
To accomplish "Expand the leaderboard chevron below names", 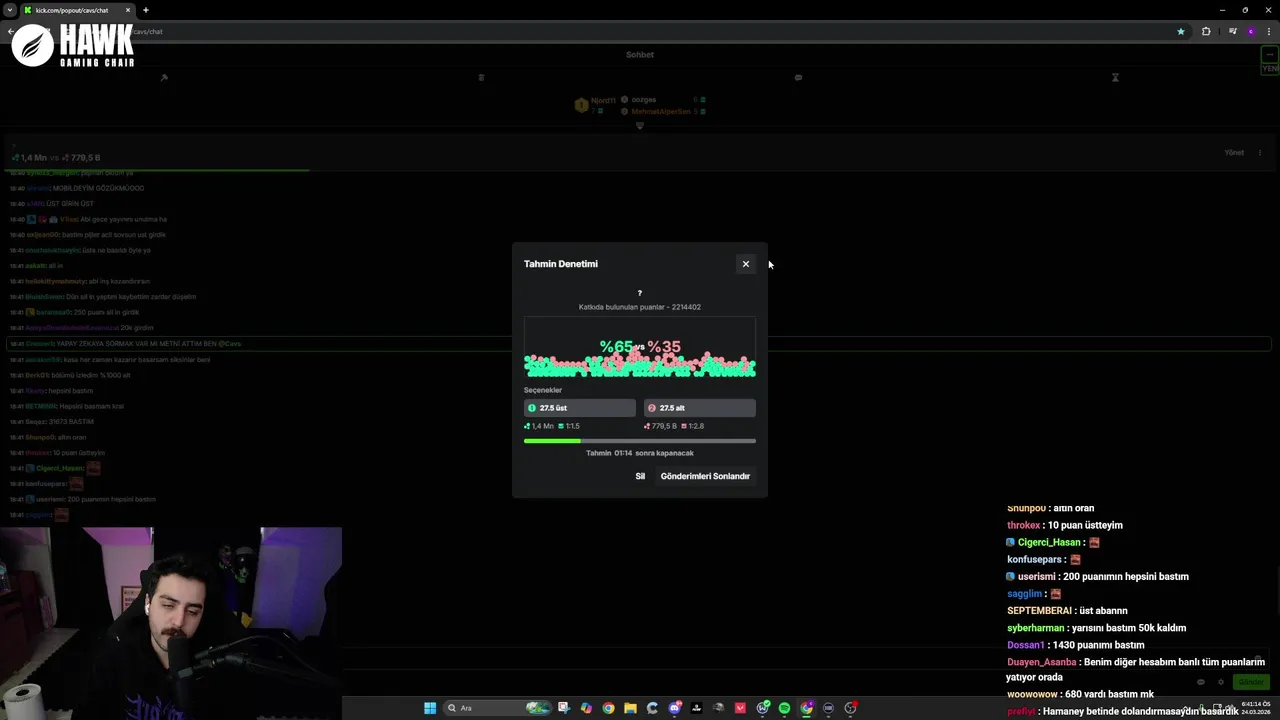I will coord(640,125).
